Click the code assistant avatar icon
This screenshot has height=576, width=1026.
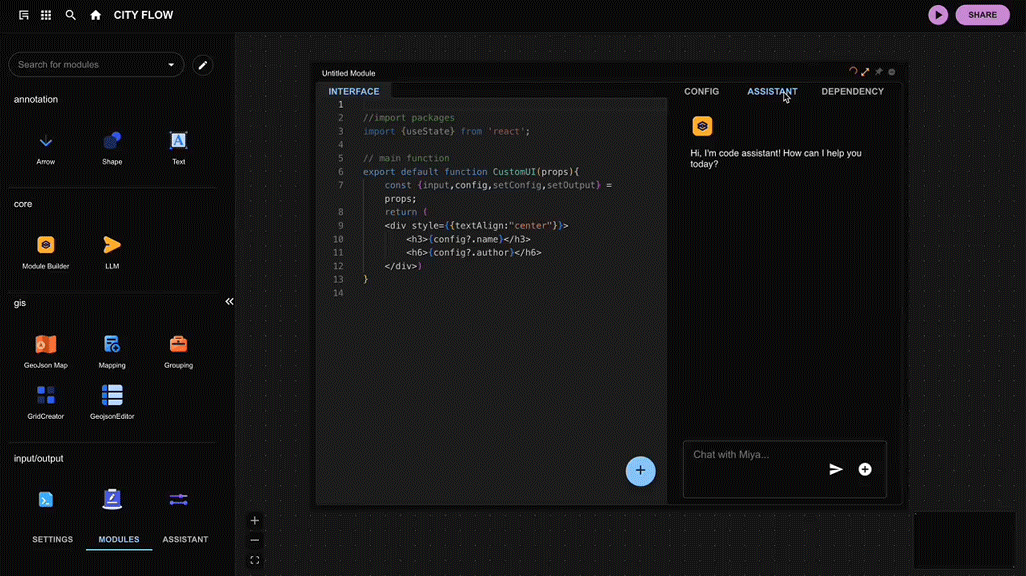click(702, 126)
